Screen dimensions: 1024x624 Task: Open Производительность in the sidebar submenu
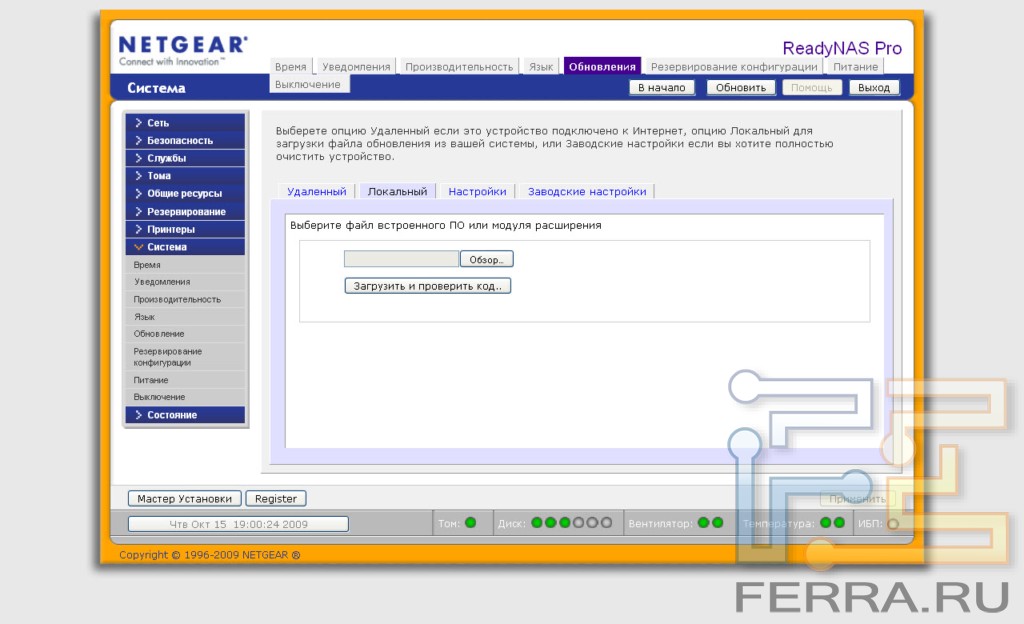tap(185, 300)
